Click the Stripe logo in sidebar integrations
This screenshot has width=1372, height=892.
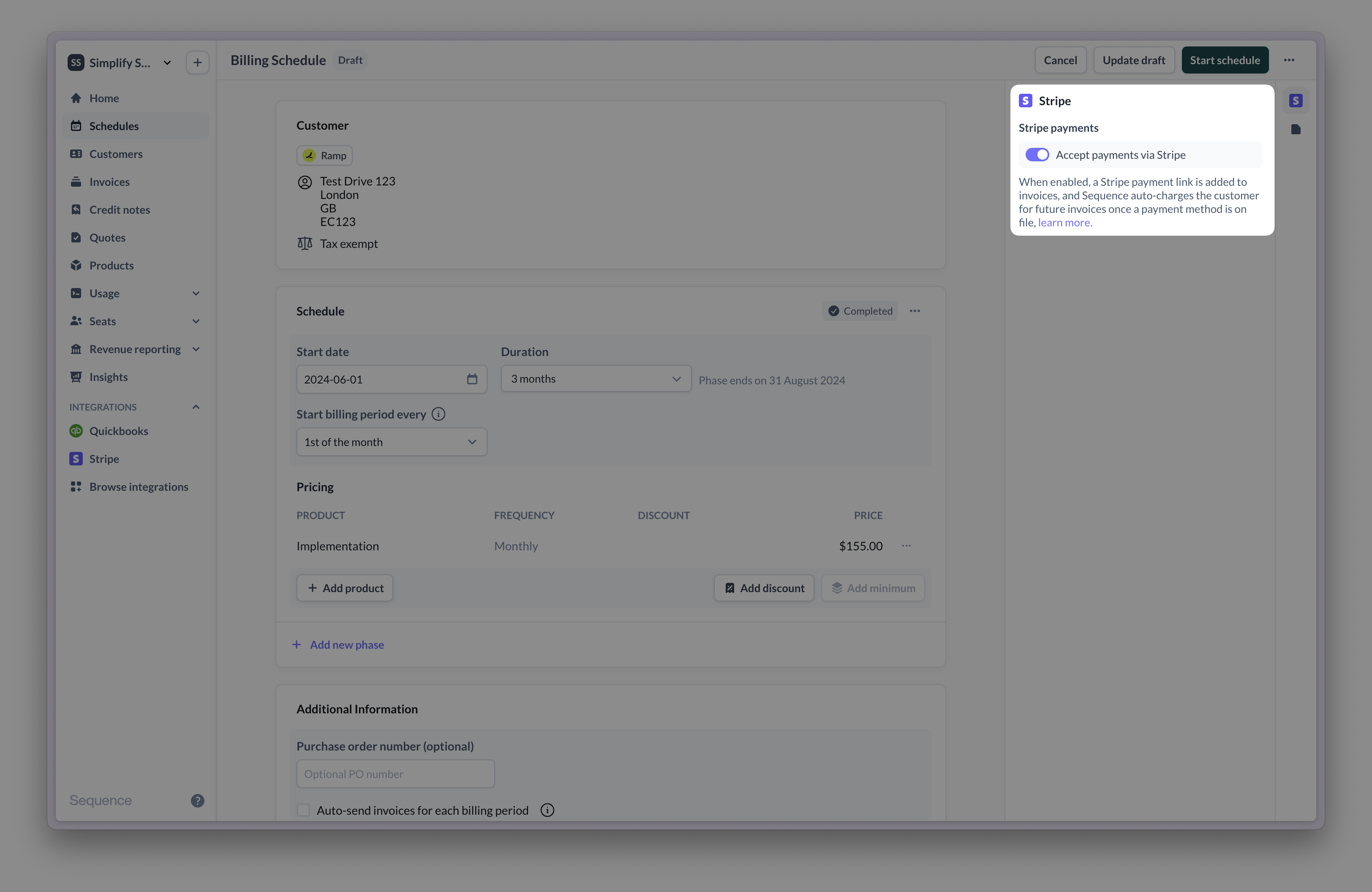coord(76,459)
